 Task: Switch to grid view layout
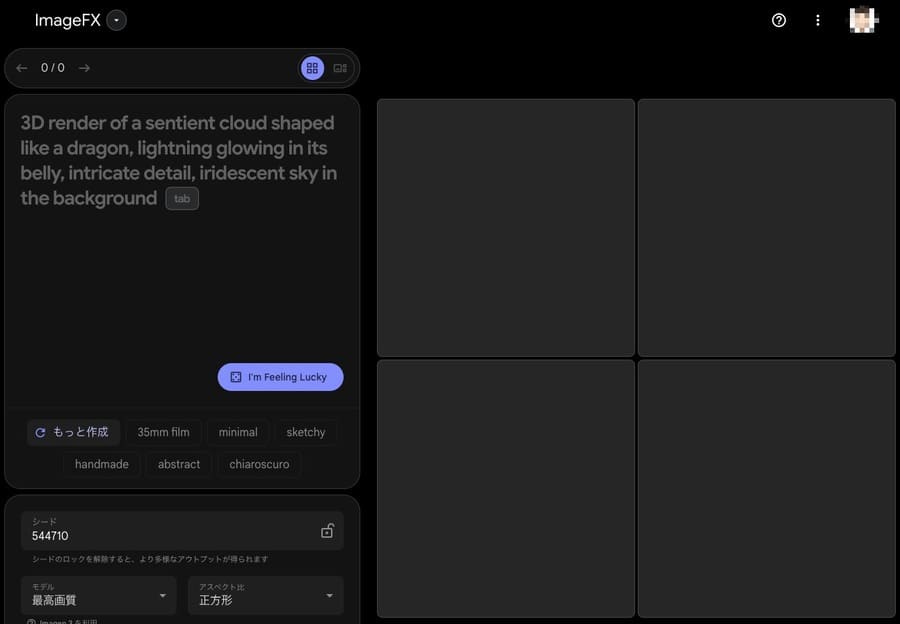click(x=312, y=68)
